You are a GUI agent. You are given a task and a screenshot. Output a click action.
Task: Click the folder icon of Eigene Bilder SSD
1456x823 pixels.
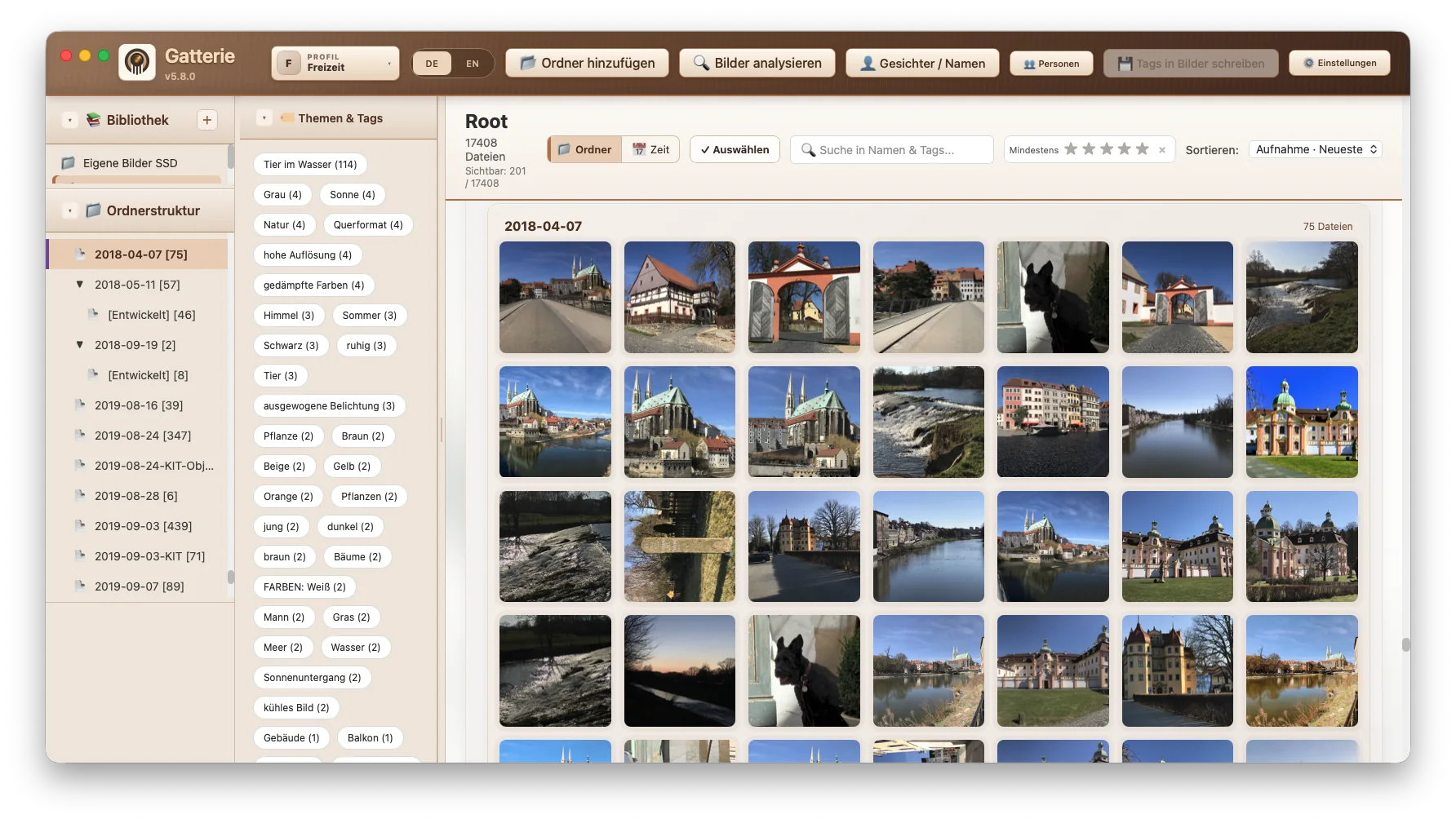(69, 163)
